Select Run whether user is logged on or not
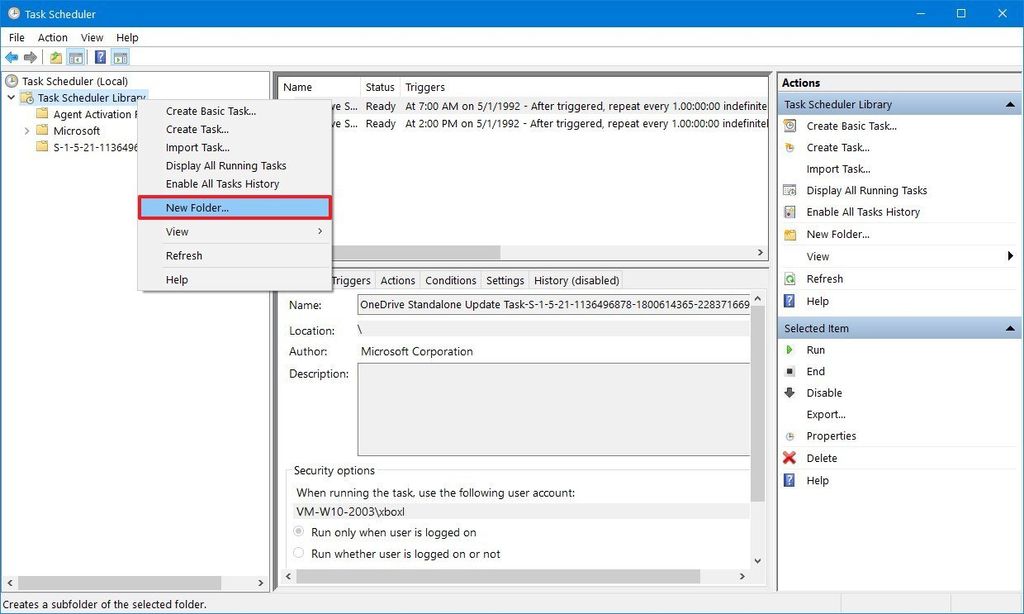Viewport: 1024px width, 614px height. pyautogui.click(x=297, y=553)
